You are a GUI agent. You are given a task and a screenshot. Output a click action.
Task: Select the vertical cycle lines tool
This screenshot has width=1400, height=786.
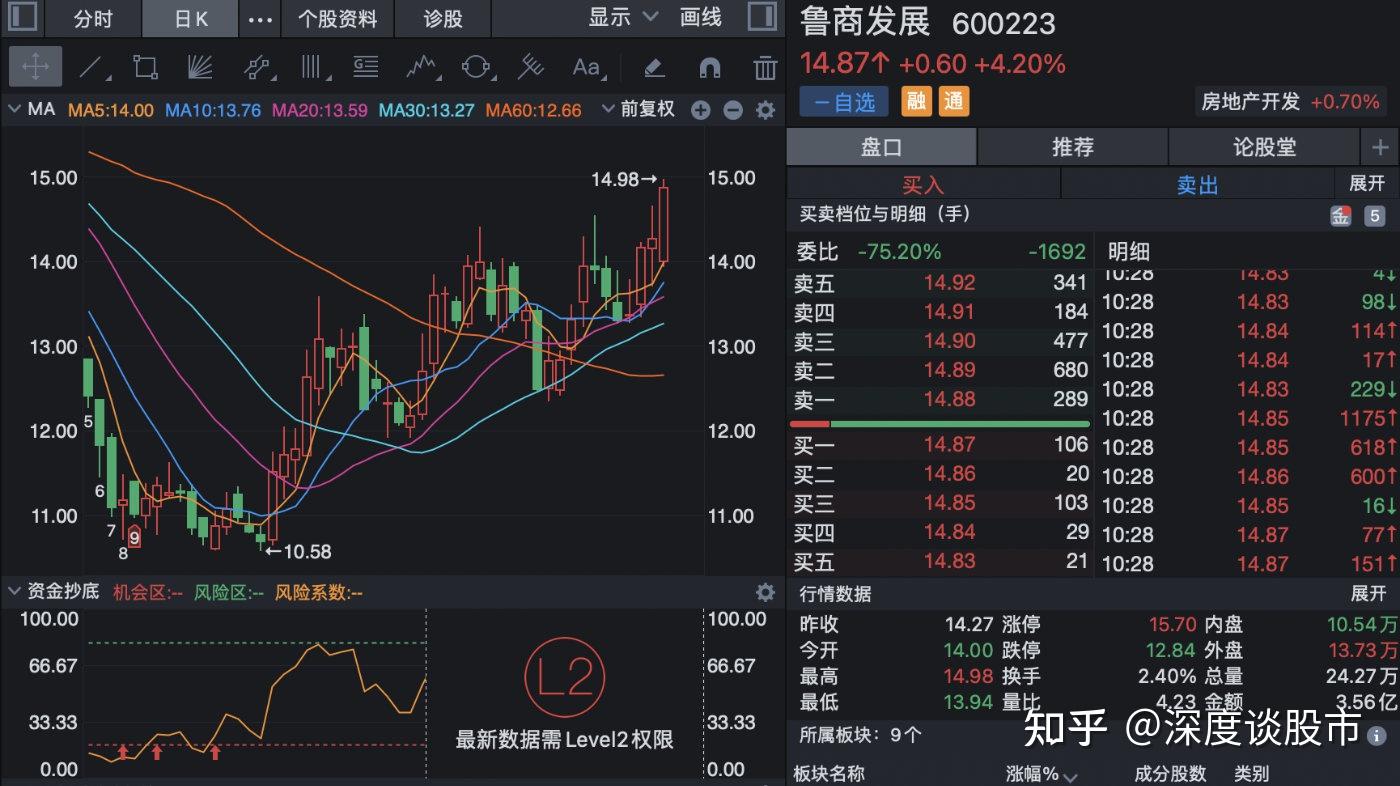(x=314, y=67)
